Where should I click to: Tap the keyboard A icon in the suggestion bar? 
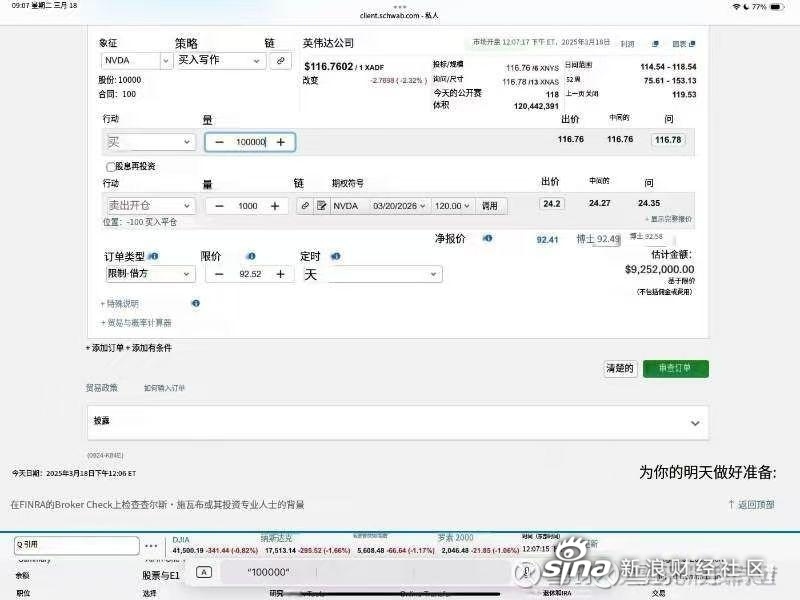pos(204,572)
